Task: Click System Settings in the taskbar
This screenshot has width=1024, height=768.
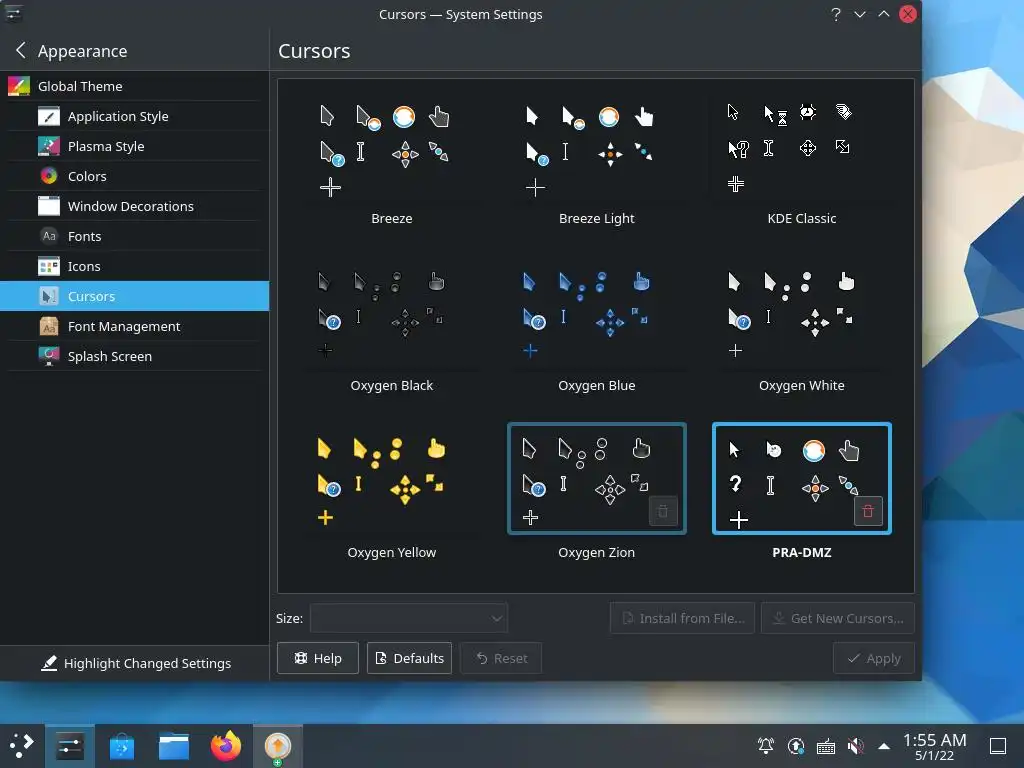Action: [70, 746]
